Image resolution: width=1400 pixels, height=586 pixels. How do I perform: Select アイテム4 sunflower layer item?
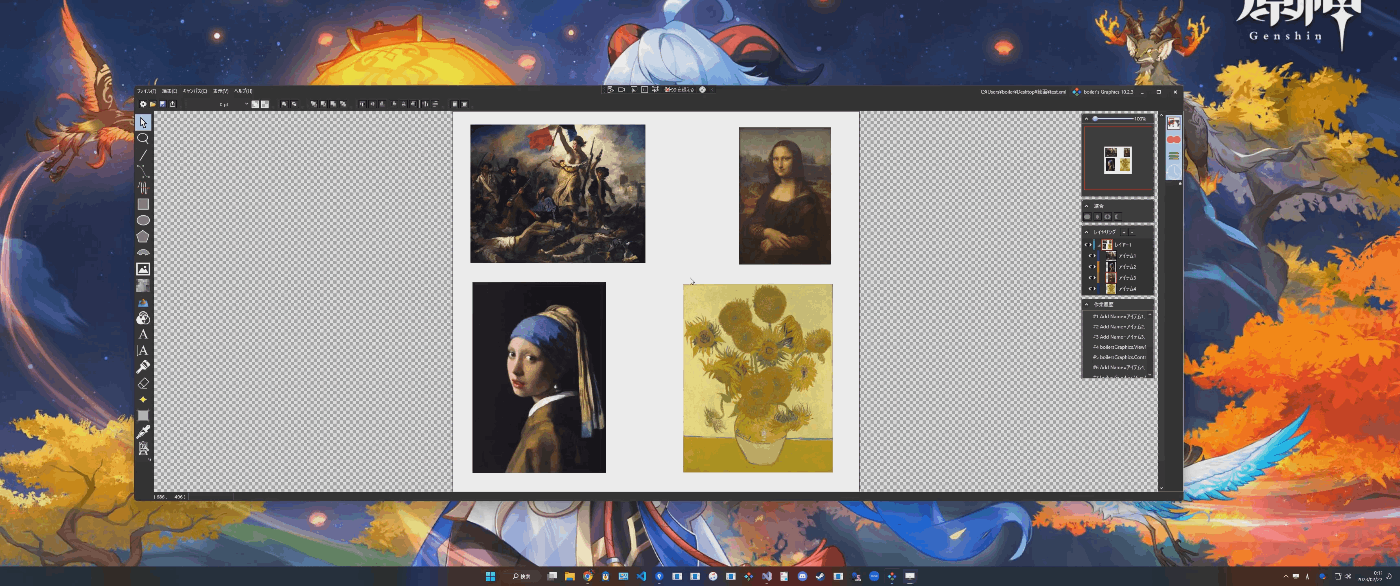tap(1126, 289)
